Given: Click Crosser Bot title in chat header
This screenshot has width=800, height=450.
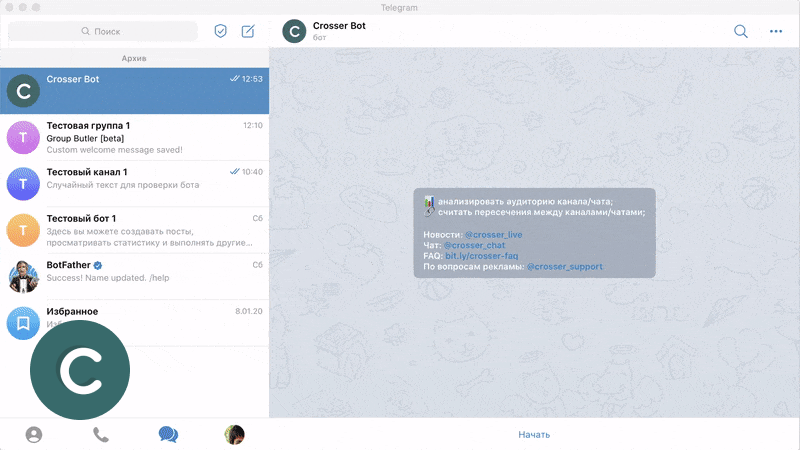Looking at the screenshot, I should point(339,26).
